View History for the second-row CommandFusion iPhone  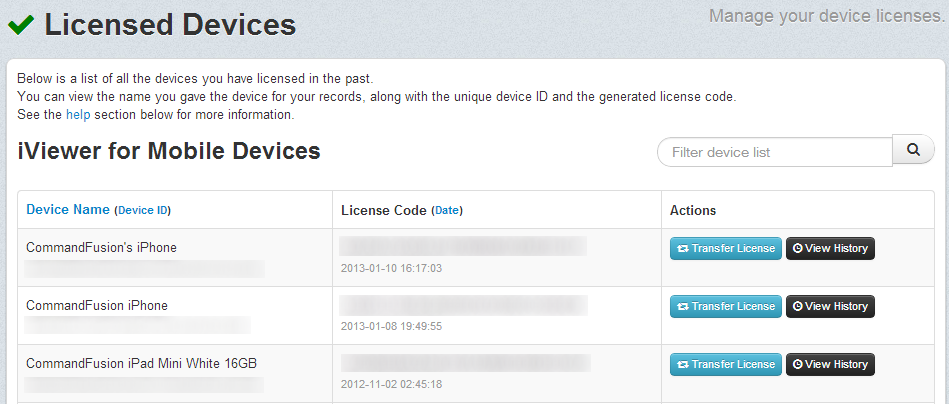pyautogui.click(x=830, y=307)
